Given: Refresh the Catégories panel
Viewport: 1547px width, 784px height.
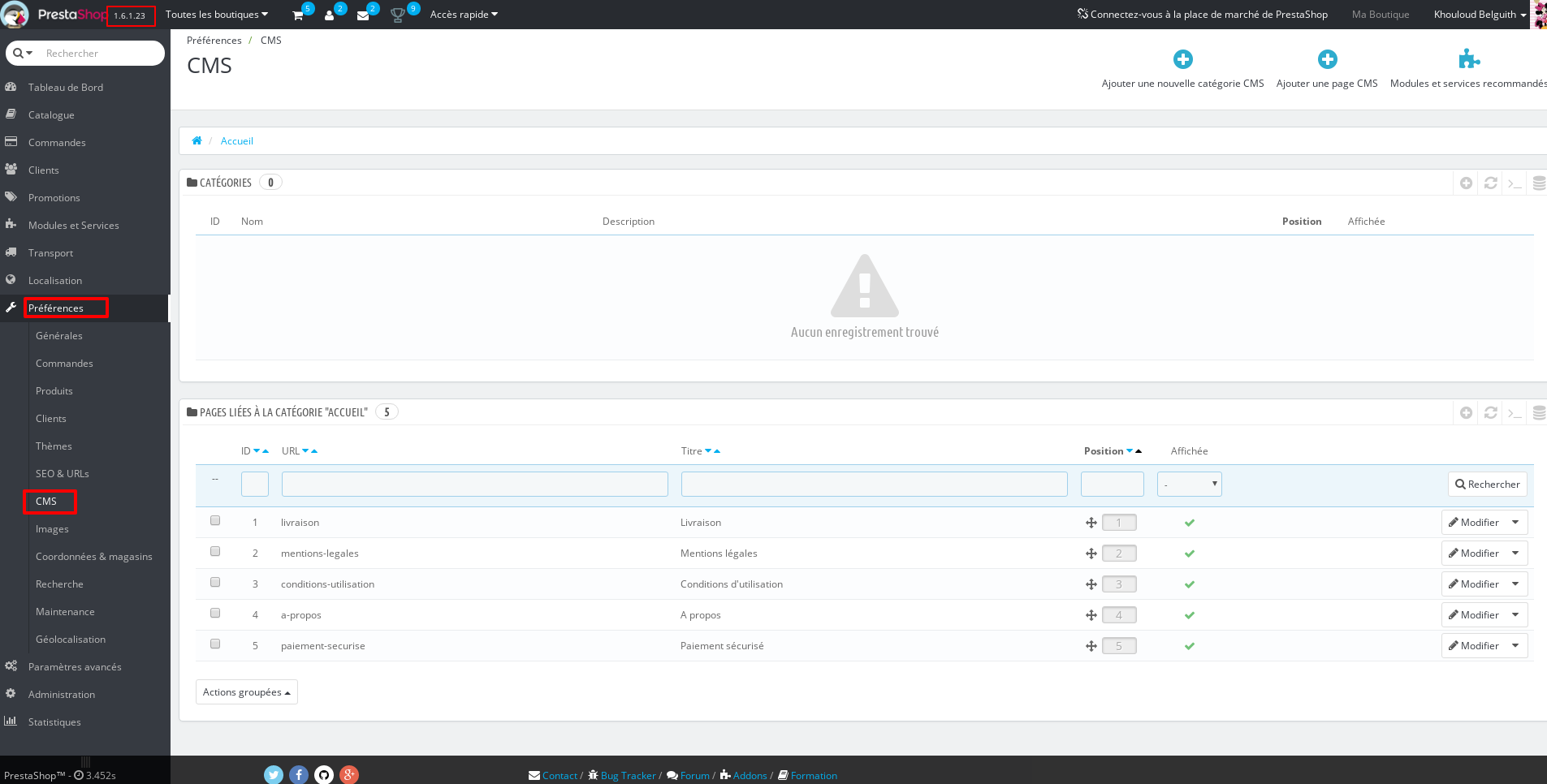Looking at the screenshot, I should (1489, 183).
